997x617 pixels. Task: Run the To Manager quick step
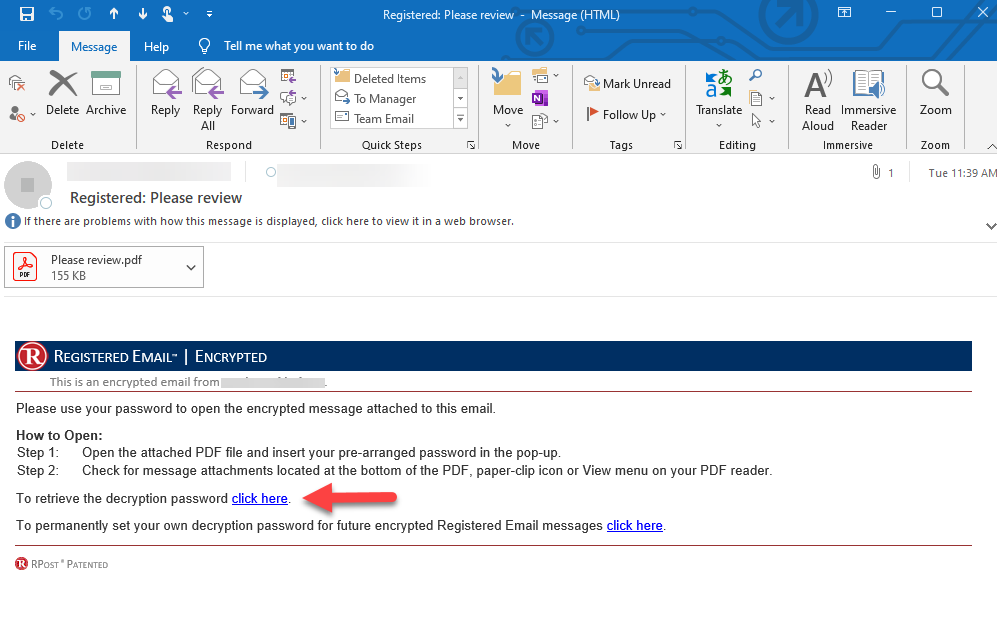[x=385, y=98]
